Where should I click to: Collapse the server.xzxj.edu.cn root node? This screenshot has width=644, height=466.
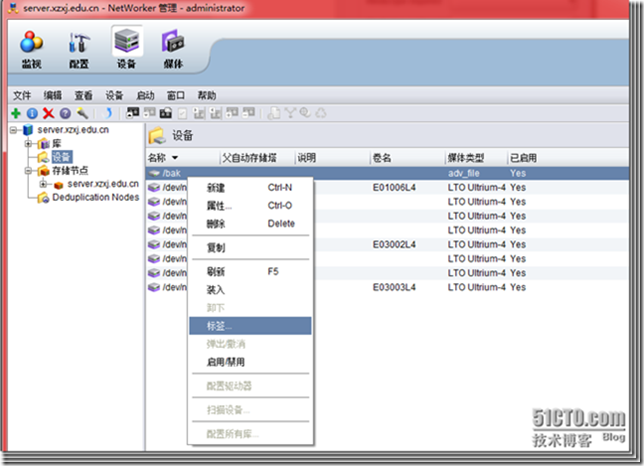13,130
